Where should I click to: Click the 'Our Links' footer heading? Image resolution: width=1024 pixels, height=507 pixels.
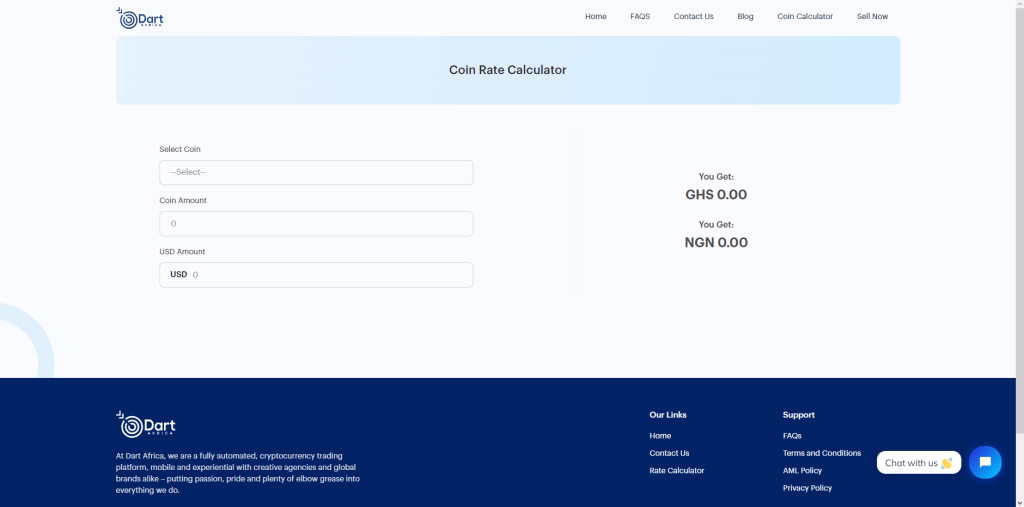(x=668, y=415)
